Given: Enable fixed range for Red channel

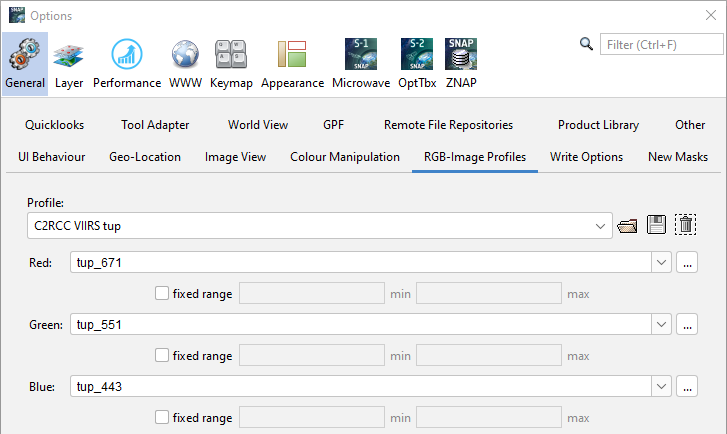Looking at the screenshot, I should pos(162,293).
